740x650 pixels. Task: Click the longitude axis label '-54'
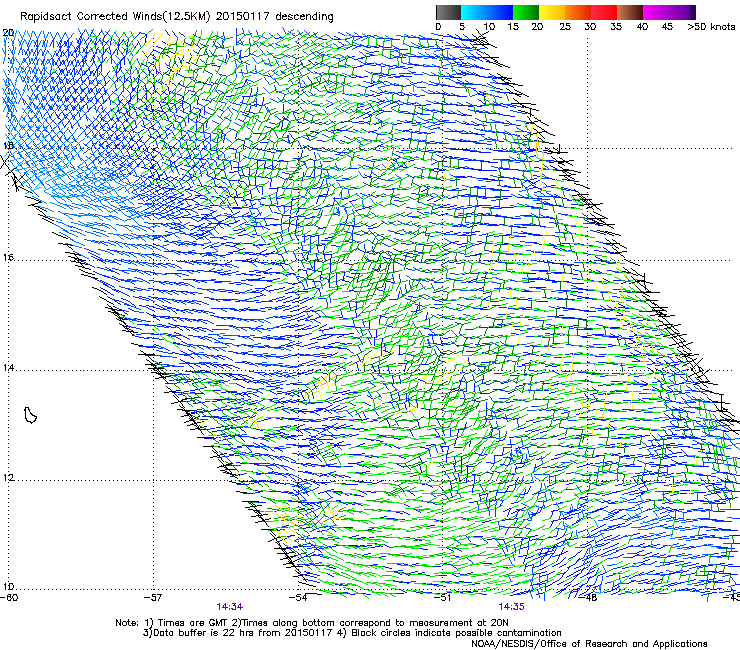tap(298, 598)
